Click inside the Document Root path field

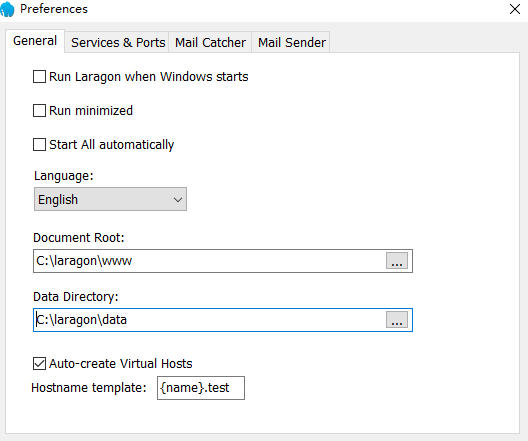(209, 261)
